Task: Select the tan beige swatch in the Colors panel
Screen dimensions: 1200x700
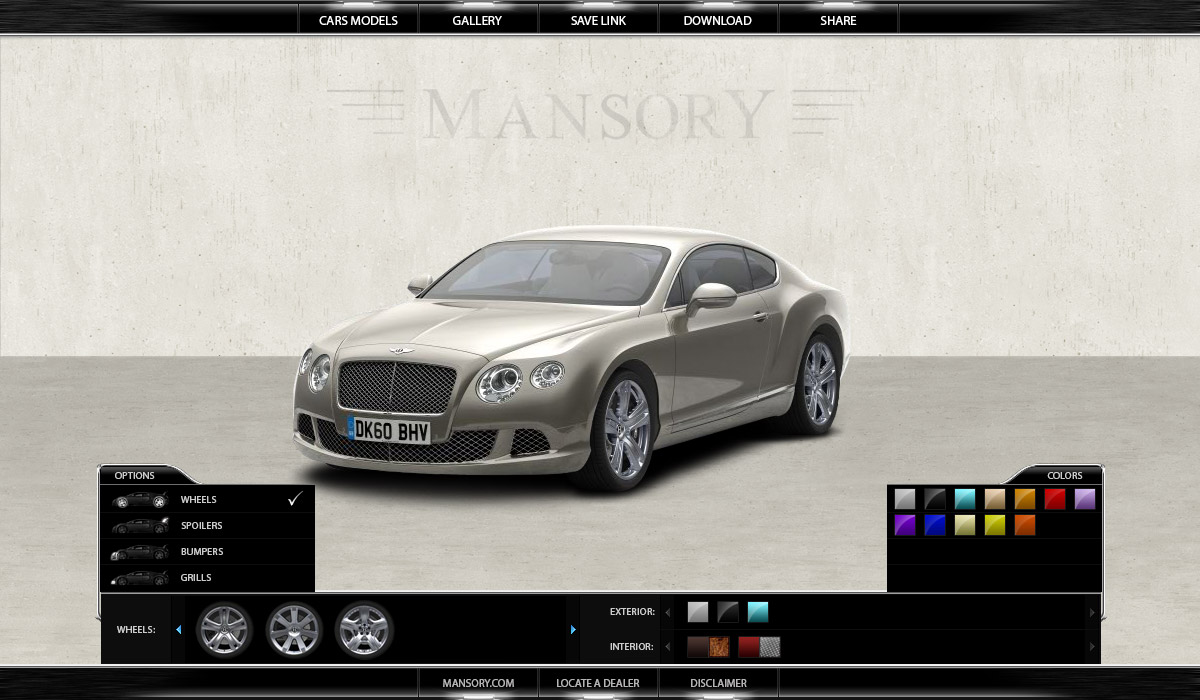Action: 995,499
